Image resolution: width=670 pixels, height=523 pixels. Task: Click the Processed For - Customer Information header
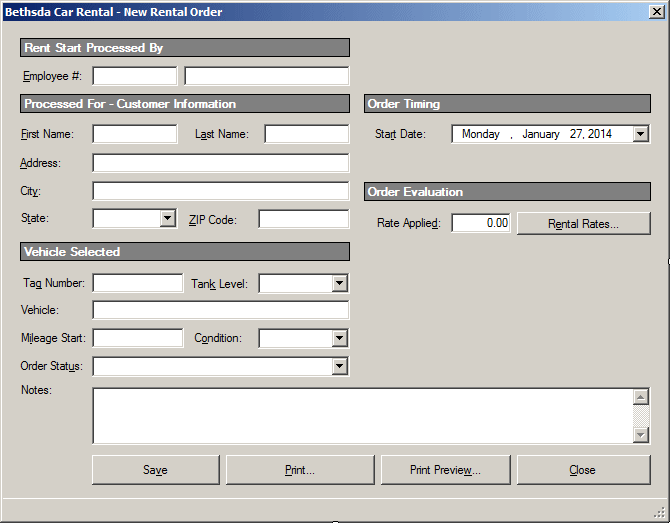[x=185, y=104]
